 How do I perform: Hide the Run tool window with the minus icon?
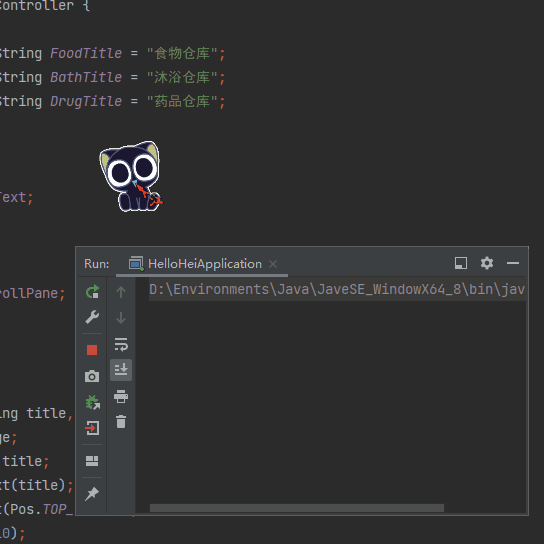513,263
